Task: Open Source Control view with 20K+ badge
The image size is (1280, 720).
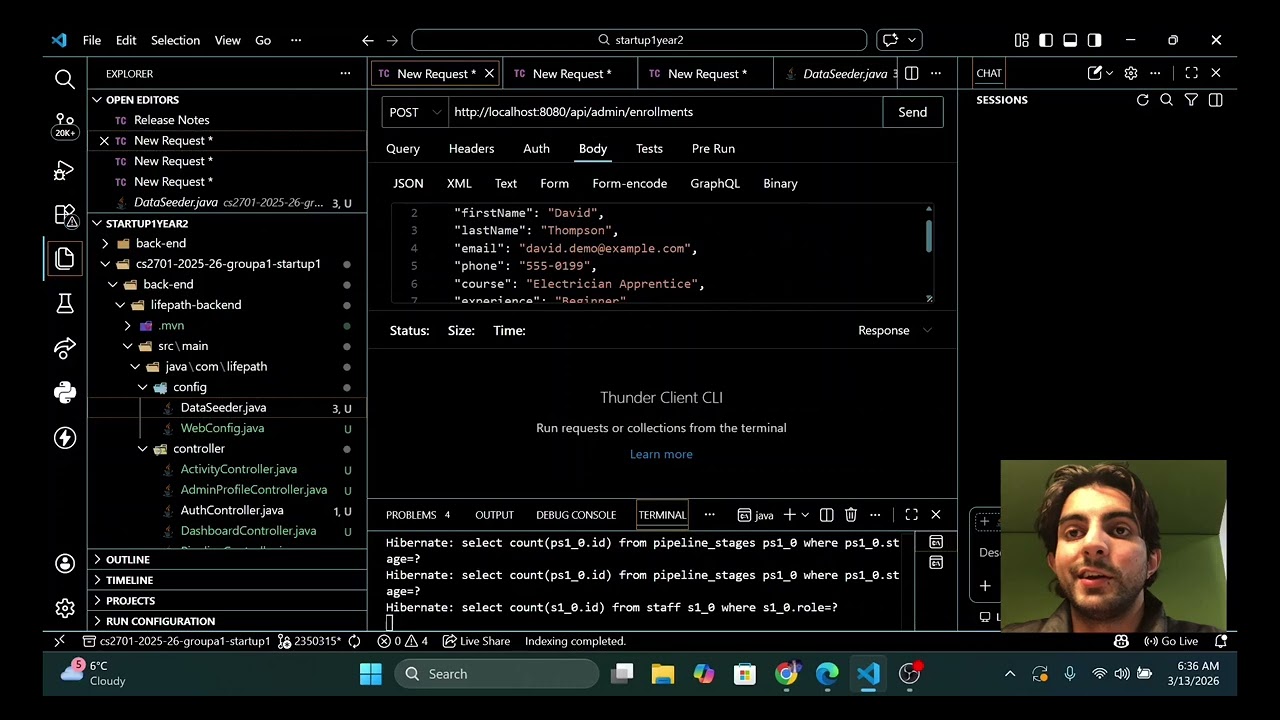Action: (65, 124)
